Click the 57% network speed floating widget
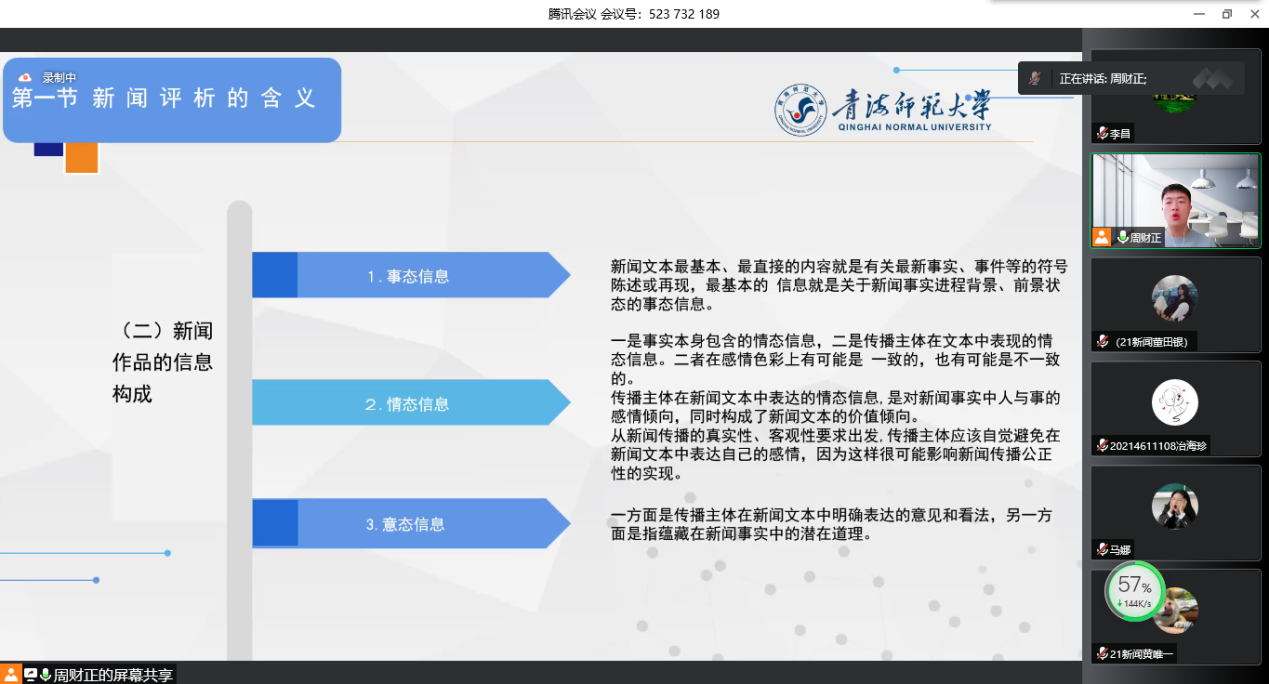1269x684 pixels. (1134, 591)
